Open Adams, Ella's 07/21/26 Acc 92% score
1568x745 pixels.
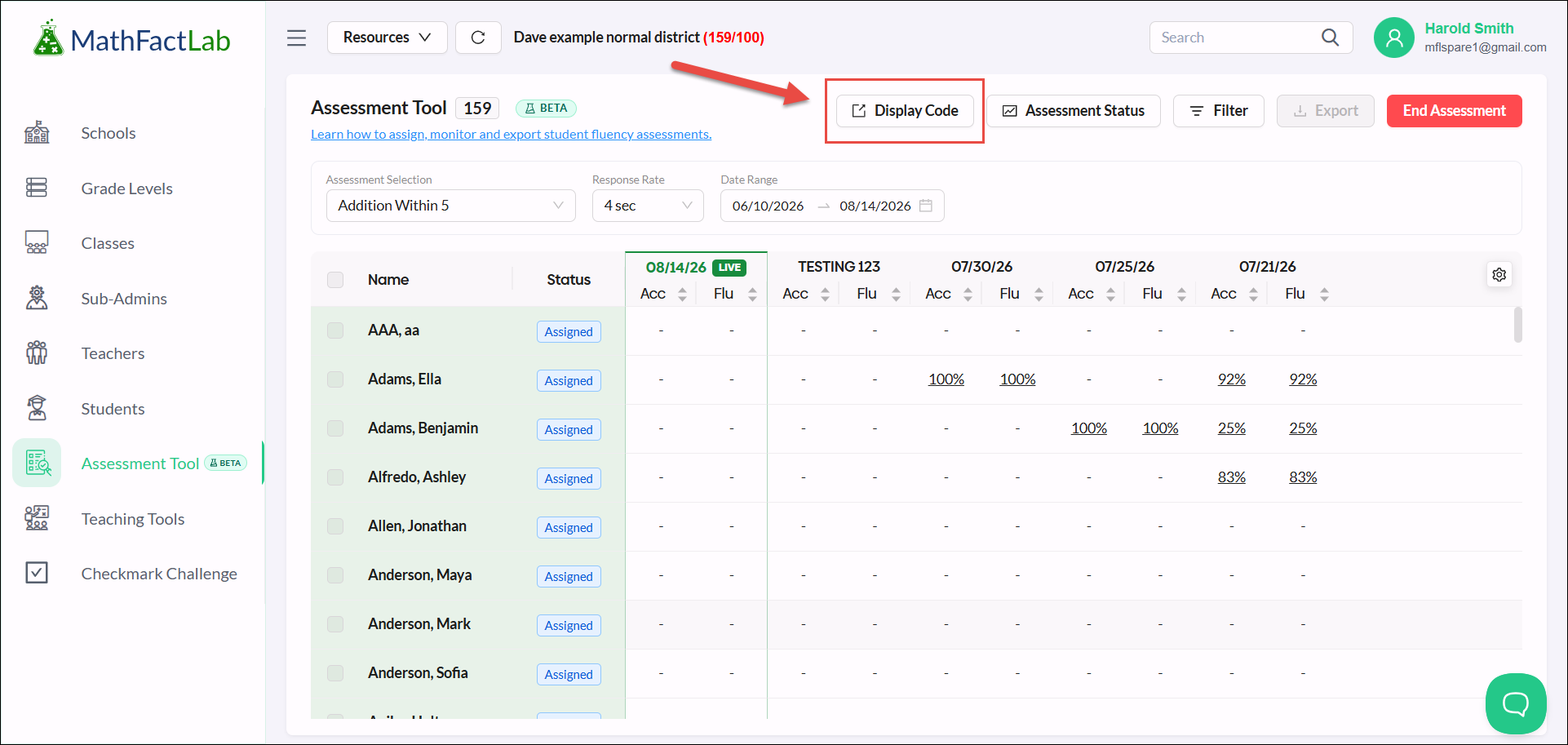[x=1232, y=379]
